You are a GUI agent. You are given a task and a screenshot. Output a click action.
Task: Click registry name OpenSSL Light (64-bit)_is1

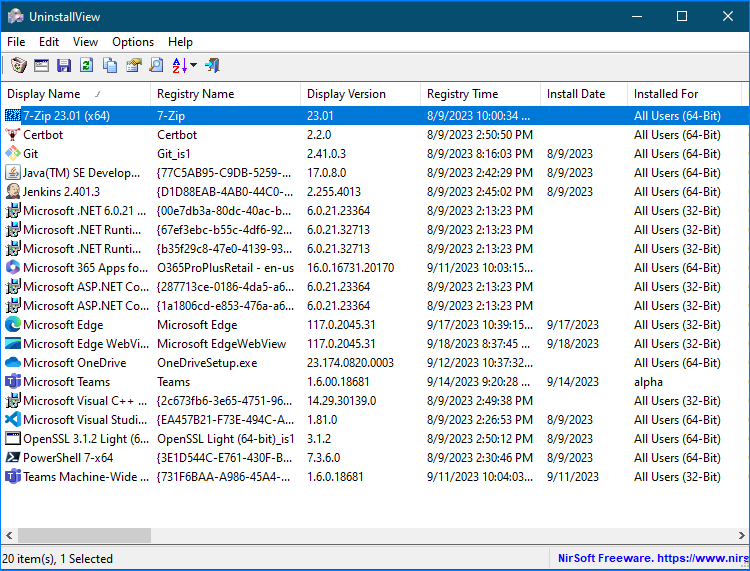click(x=226, y=439)
